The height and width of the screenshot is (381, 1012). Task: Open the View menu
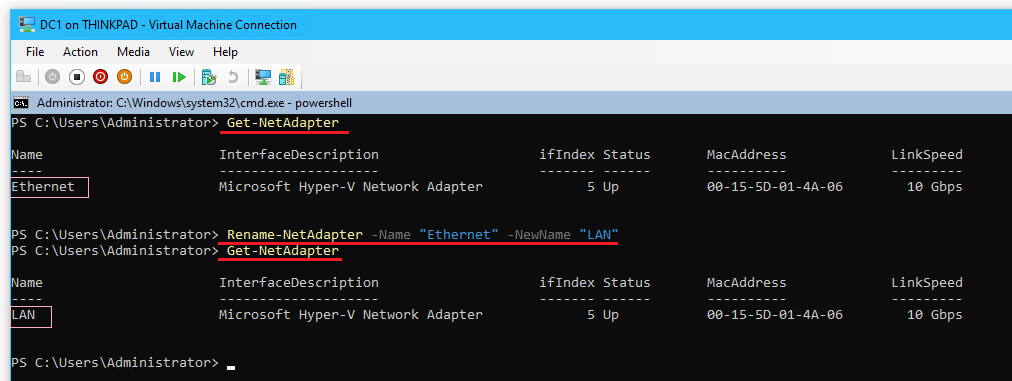tap(181, 52)
